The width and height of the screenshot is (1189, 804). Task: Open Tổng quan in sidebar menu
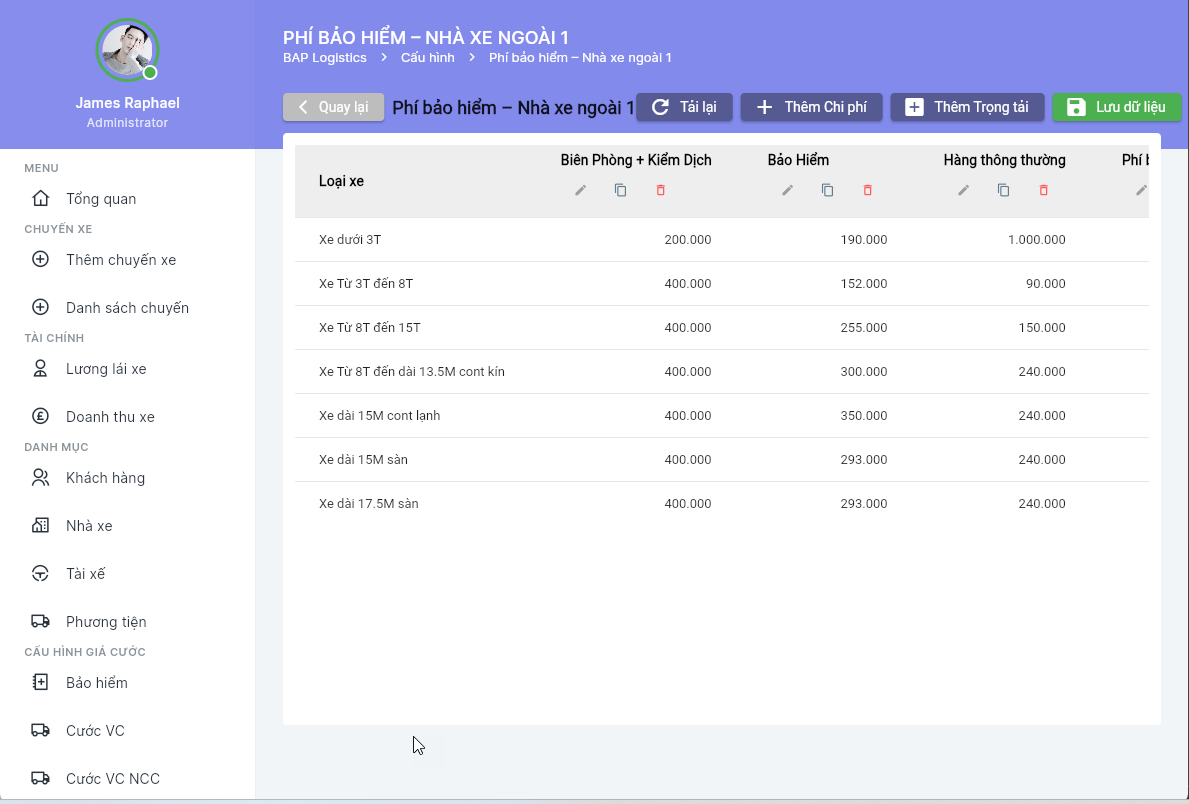(x=101, y=199)
